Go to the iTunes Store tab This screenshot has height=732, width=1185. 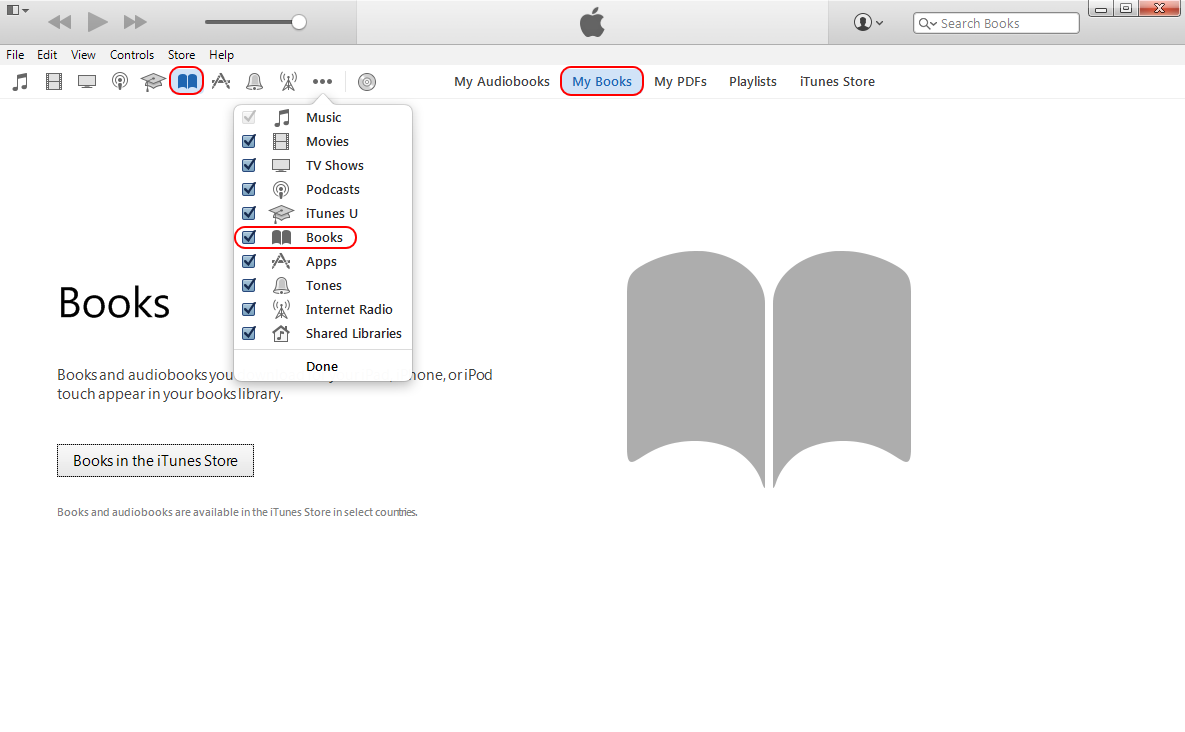click(837, 82)
